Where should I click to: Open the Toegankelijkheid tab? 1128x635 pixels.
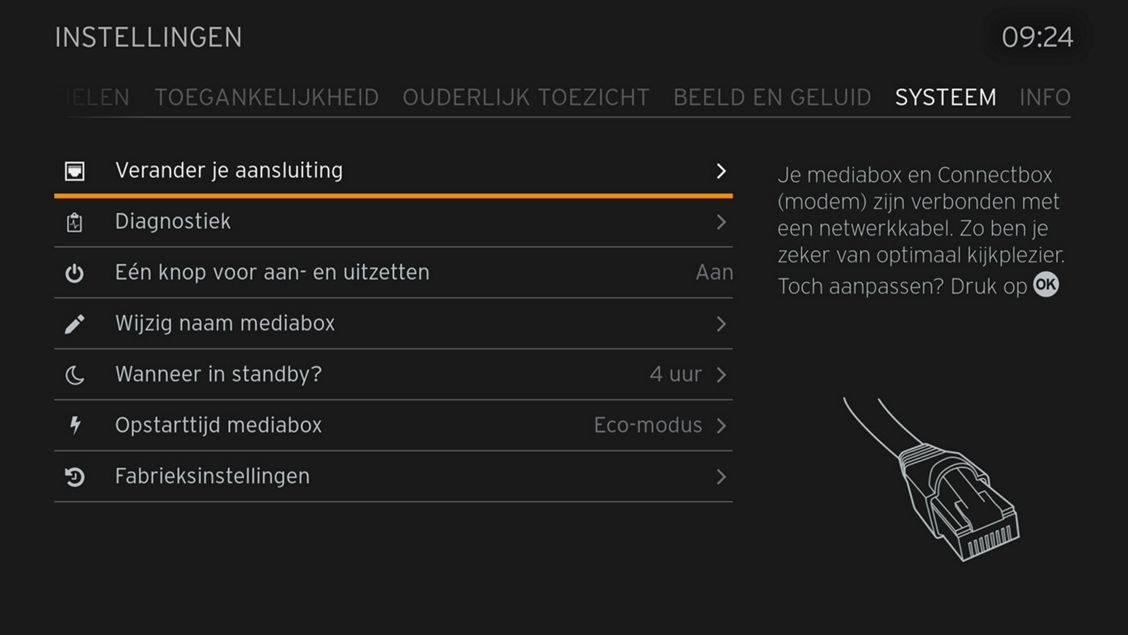[267, 97]
